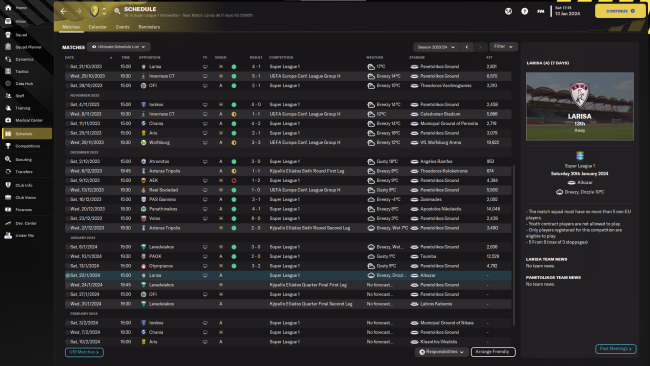Open the world globe icon in top bar
This screenshot has width=650, height=366.
coord(508,11)
